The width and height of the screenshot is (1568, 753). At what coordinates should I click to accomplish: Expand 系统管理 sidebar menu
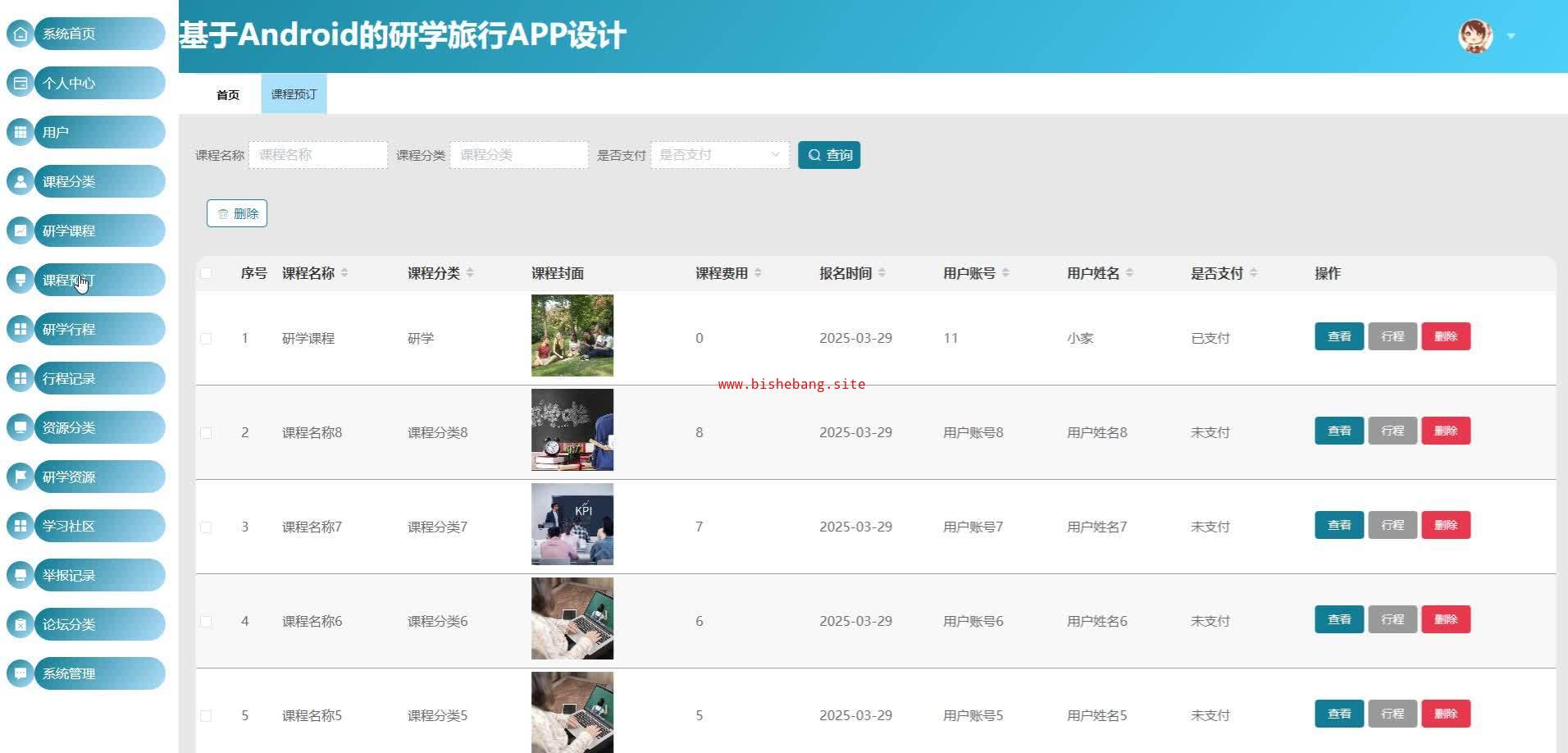[99, 673]
